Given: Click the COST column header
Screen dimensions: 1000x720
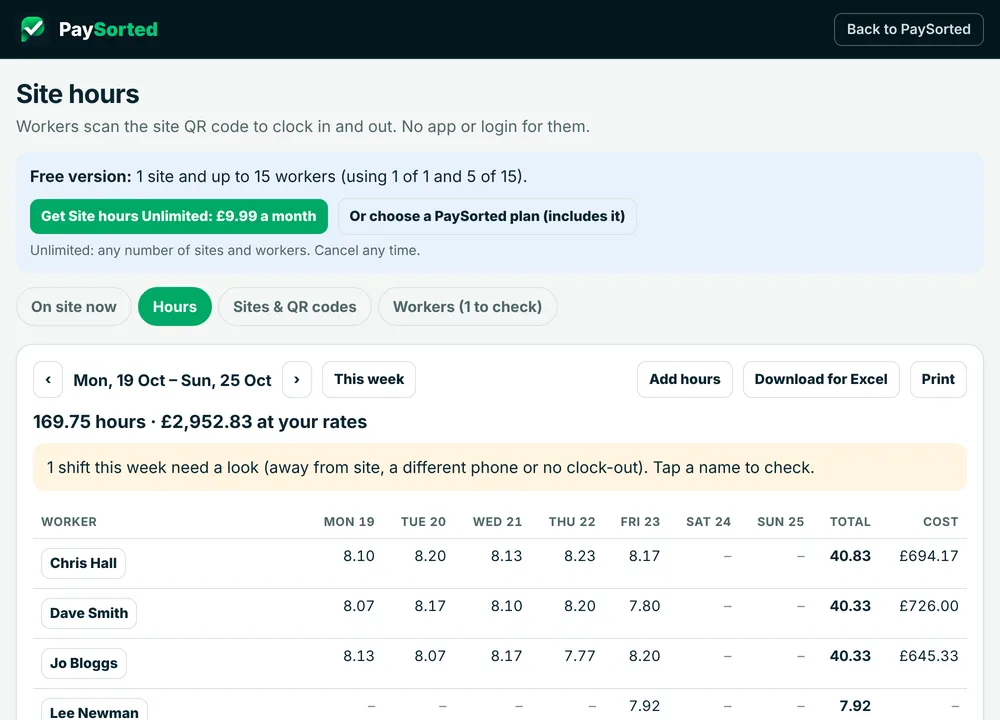Looking at the screenshot, I should pyautogui.click(x=941, y=522).
